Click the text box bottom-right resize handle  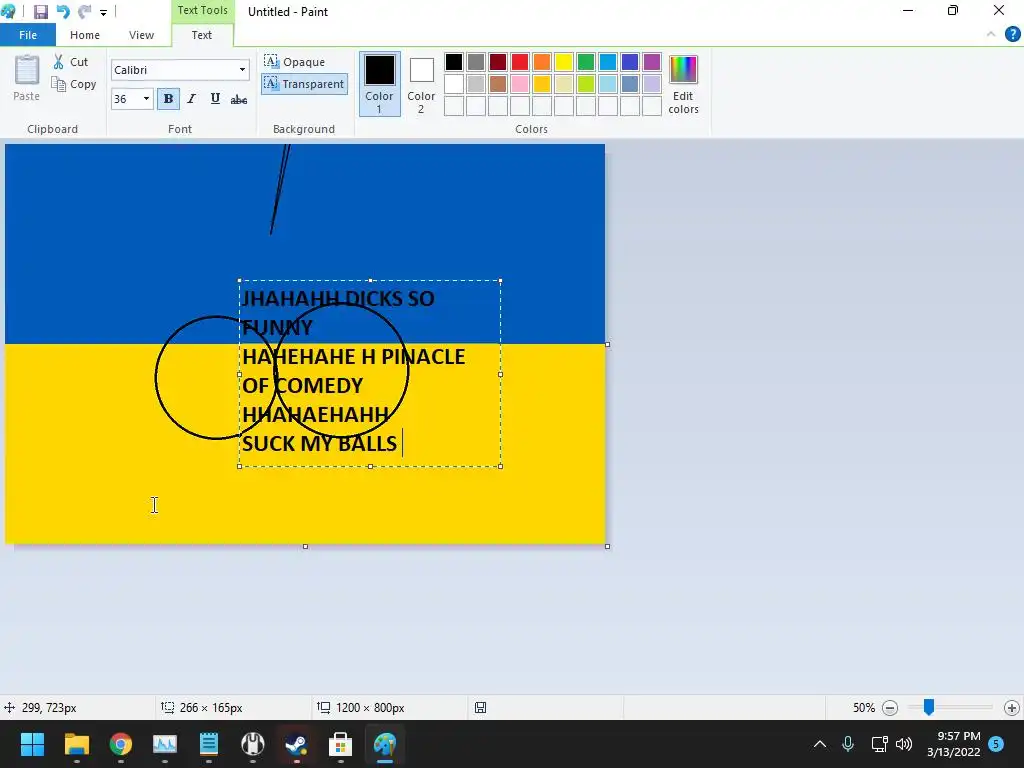click(x=500, y=466)
